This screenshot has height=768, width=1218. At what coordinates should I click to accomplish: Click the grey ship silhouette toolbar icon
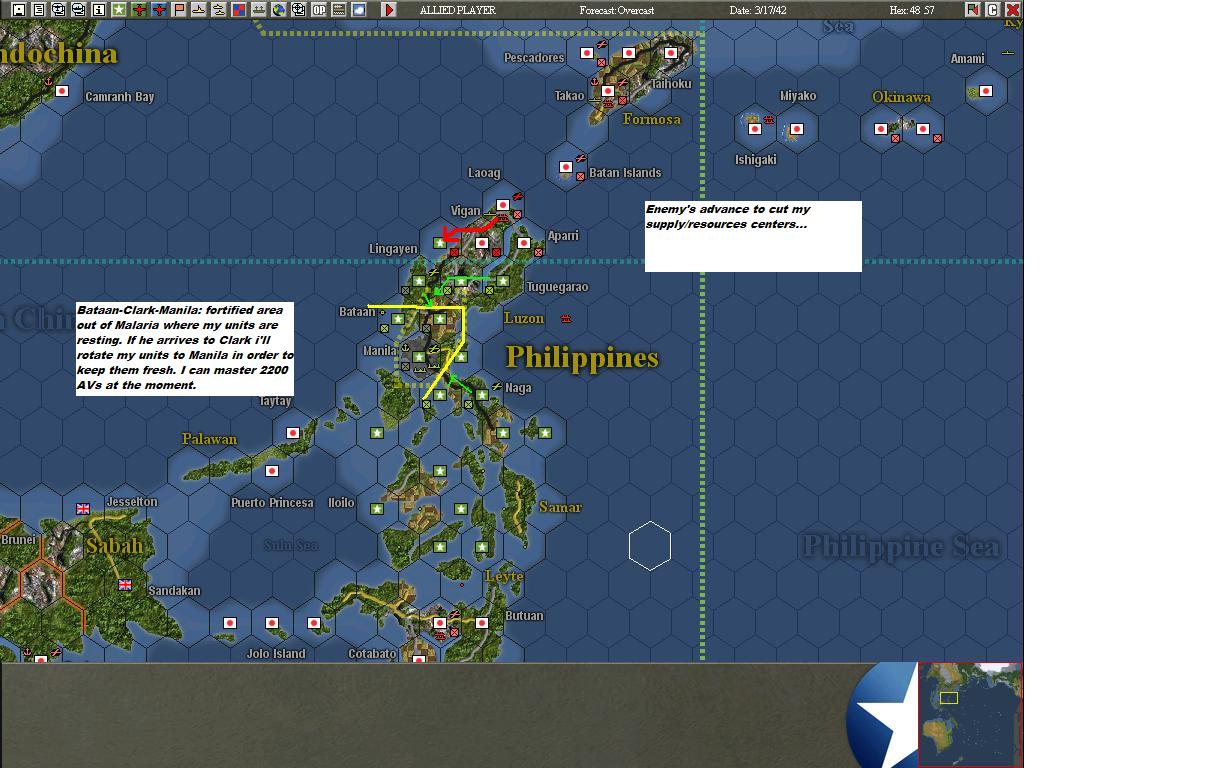[259, 9]
